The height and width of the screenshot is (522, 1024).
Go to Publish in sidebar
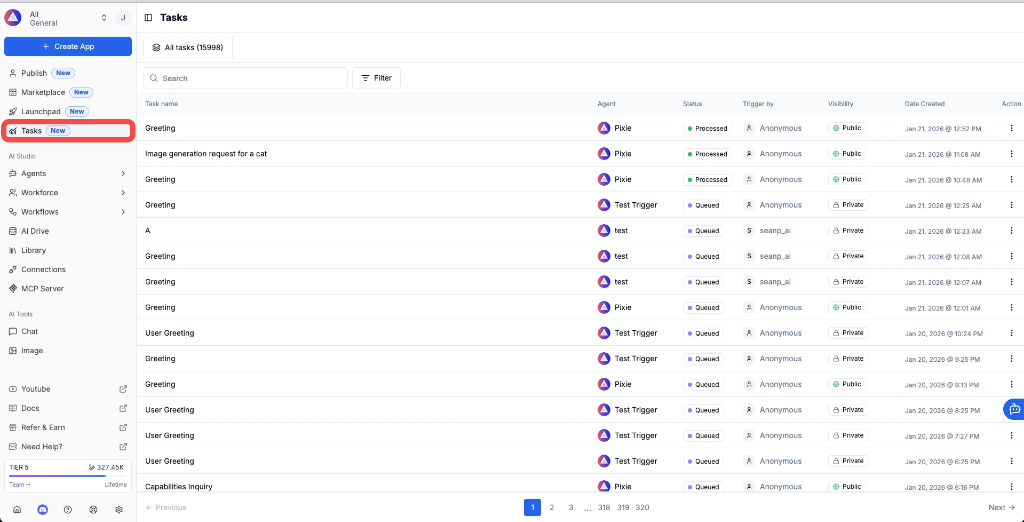click(x=68, y=73)
